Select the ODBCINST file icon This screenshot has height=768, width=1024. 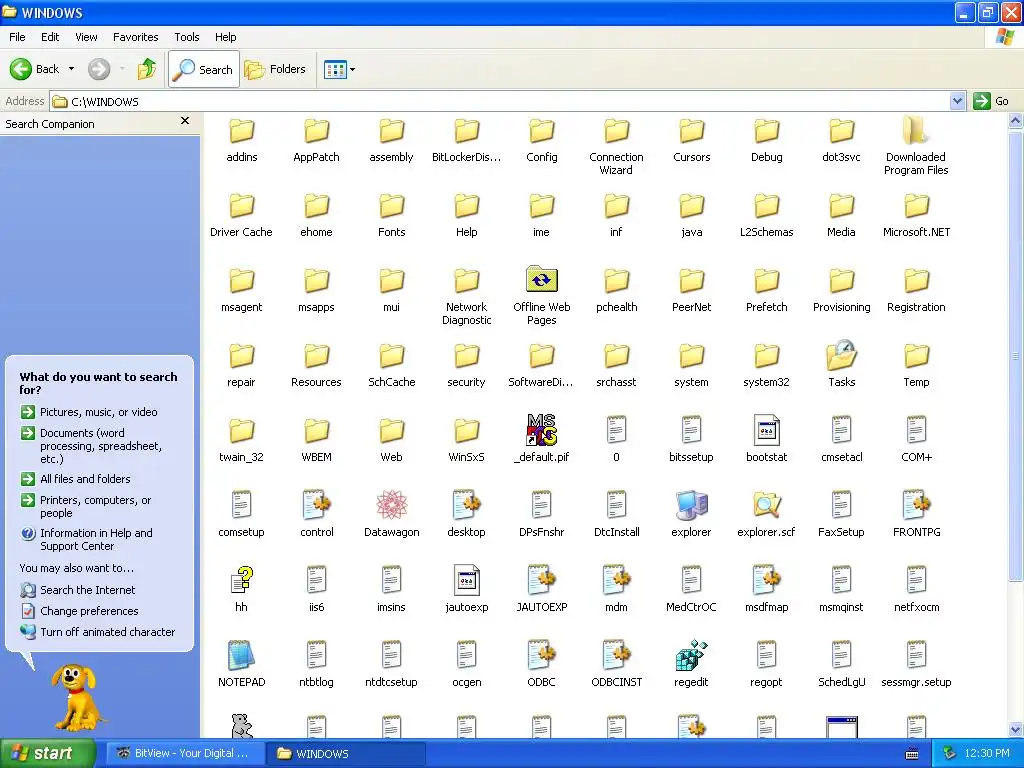tap(616, 655)
